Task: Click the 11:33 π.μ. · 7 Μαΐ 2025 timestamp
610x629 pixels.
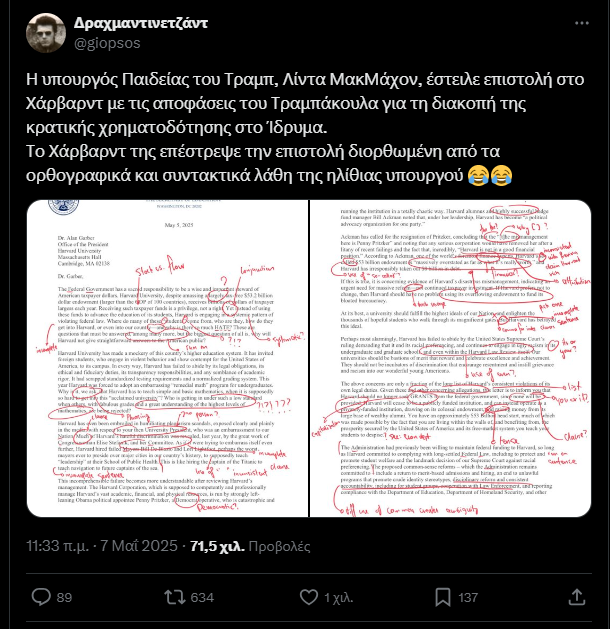Action: click(102, 546)
